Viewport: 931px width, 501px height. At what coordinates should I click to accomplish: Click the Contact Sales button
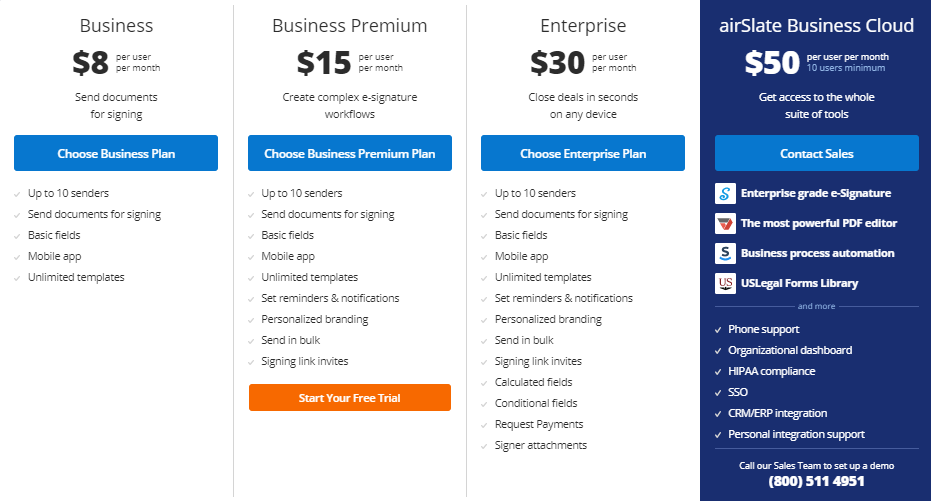(x=816, y=154)
